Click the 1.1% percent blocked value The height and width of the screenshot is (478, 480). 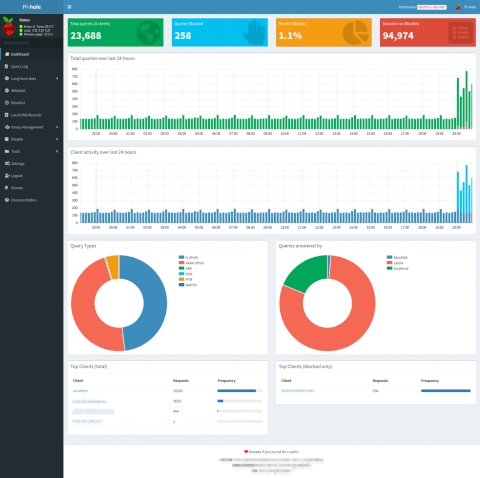pos(290,36)
